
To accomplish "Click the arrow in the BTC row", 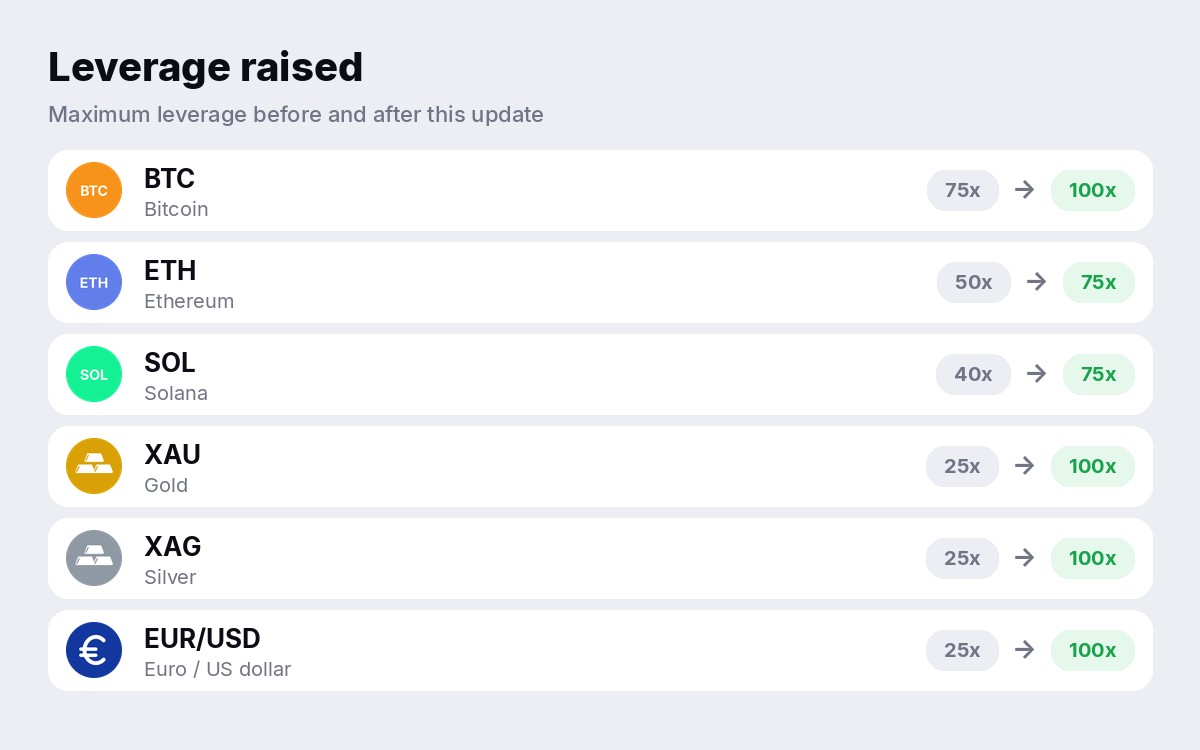I will 1025,190.
